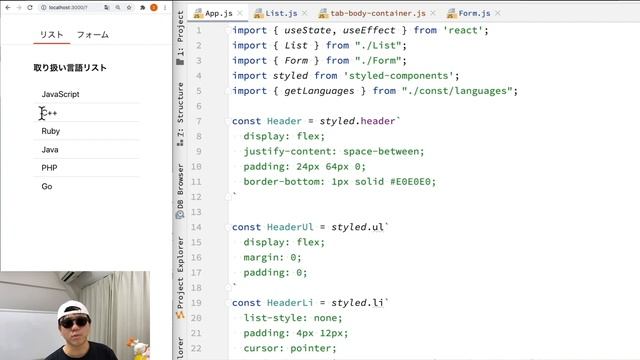Click line number 13 in the gutter
This screenshot has width=640, height=360.
tap(196, 212)
